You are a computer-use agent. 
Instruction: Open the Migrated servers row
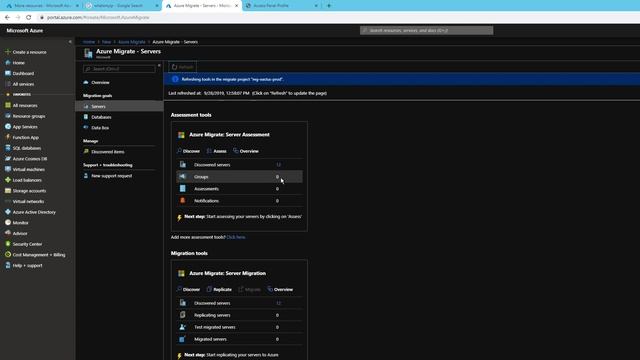(x=240, y=339)
